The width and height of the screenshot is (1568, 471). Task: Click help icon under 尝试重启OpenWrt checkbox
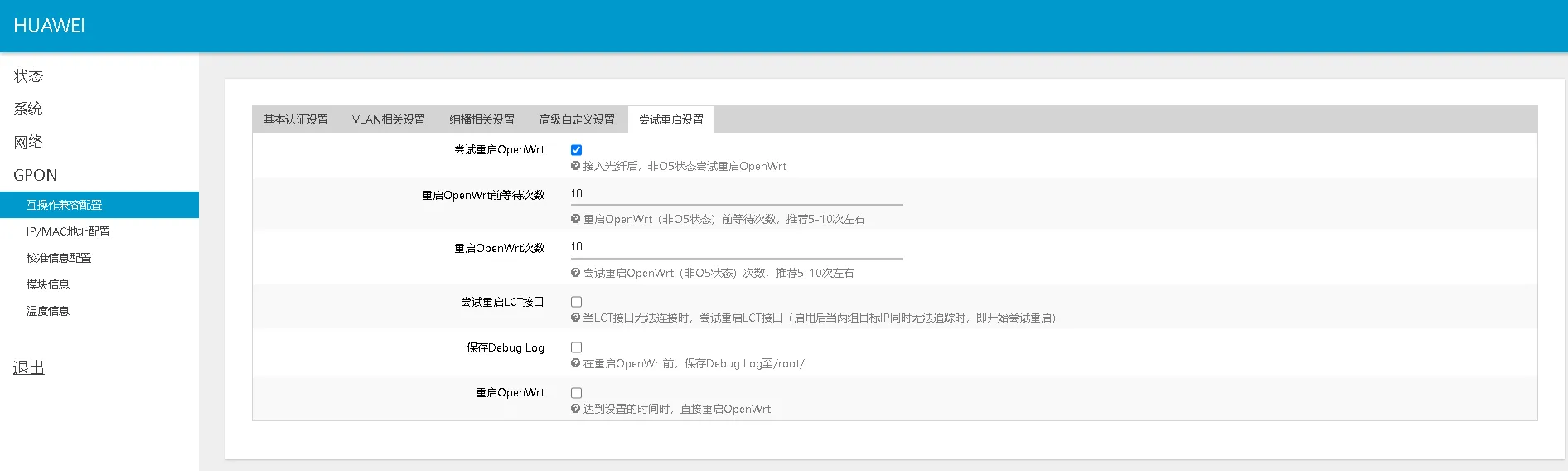coord(575,166)
